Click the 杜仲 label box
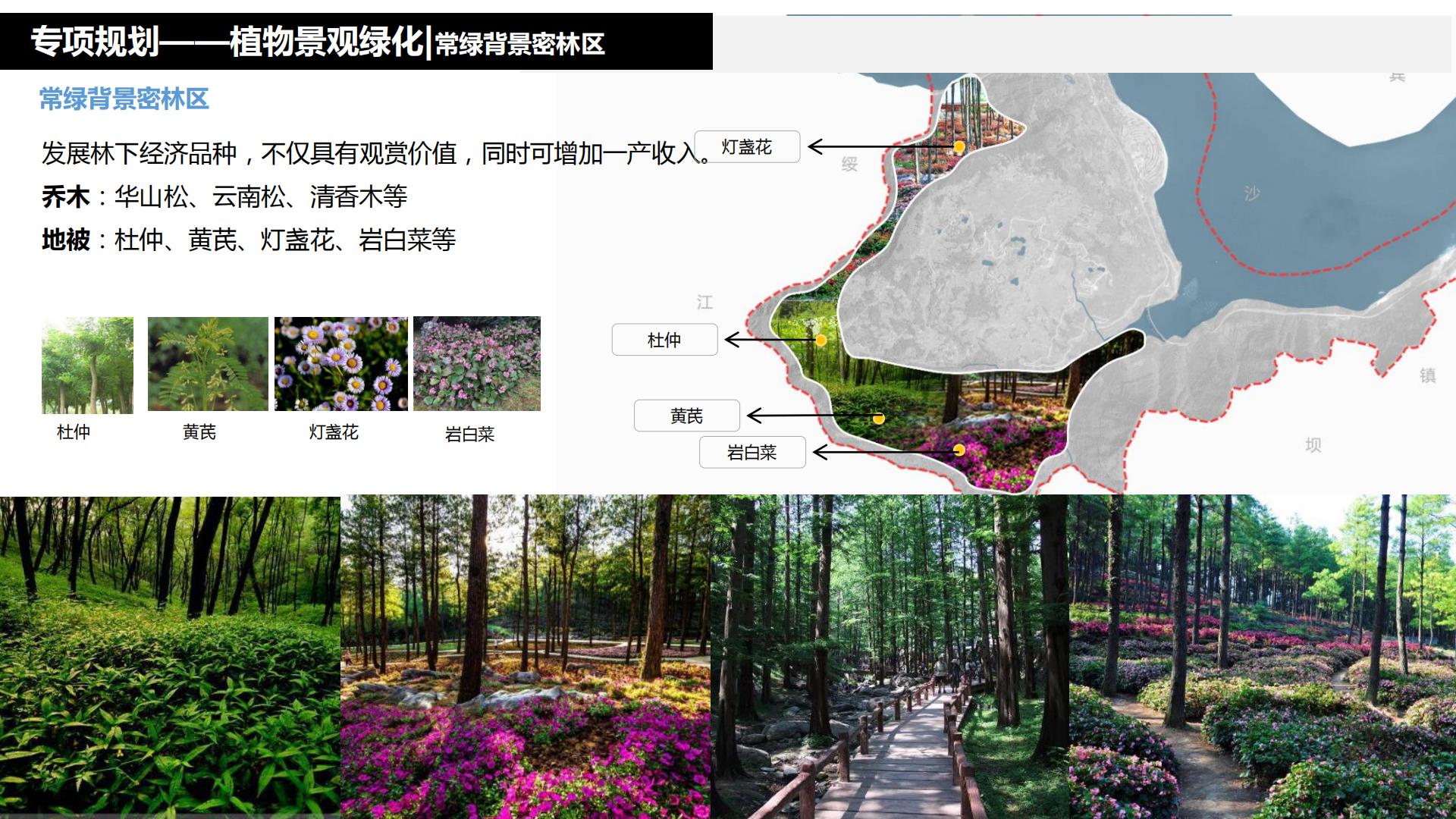The image size is (1456, 819). (664, 339)
